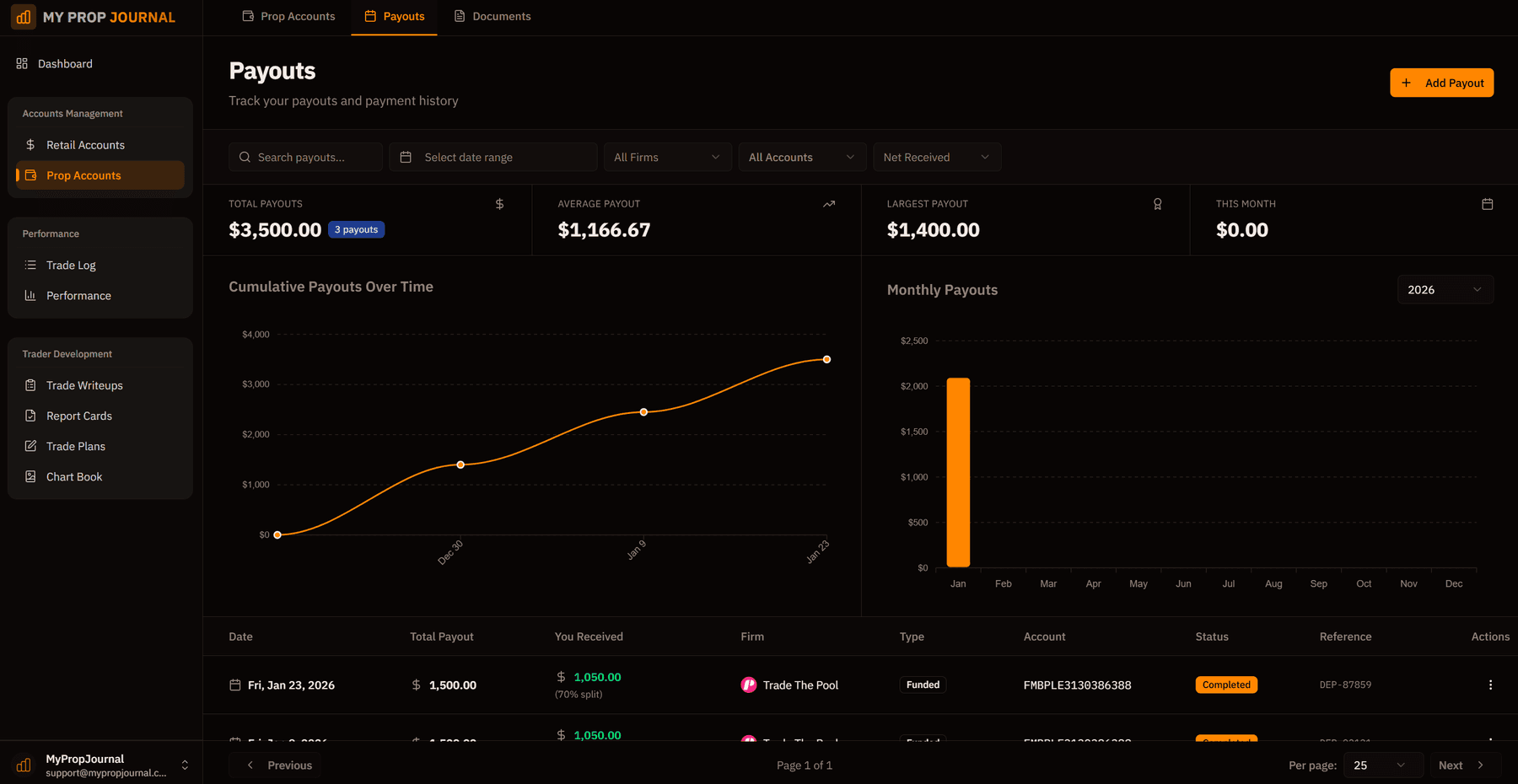The height and width of the screenshot is (784, 1518).
Task: Change the per-page count dropdown
Action: point(1381,765)
